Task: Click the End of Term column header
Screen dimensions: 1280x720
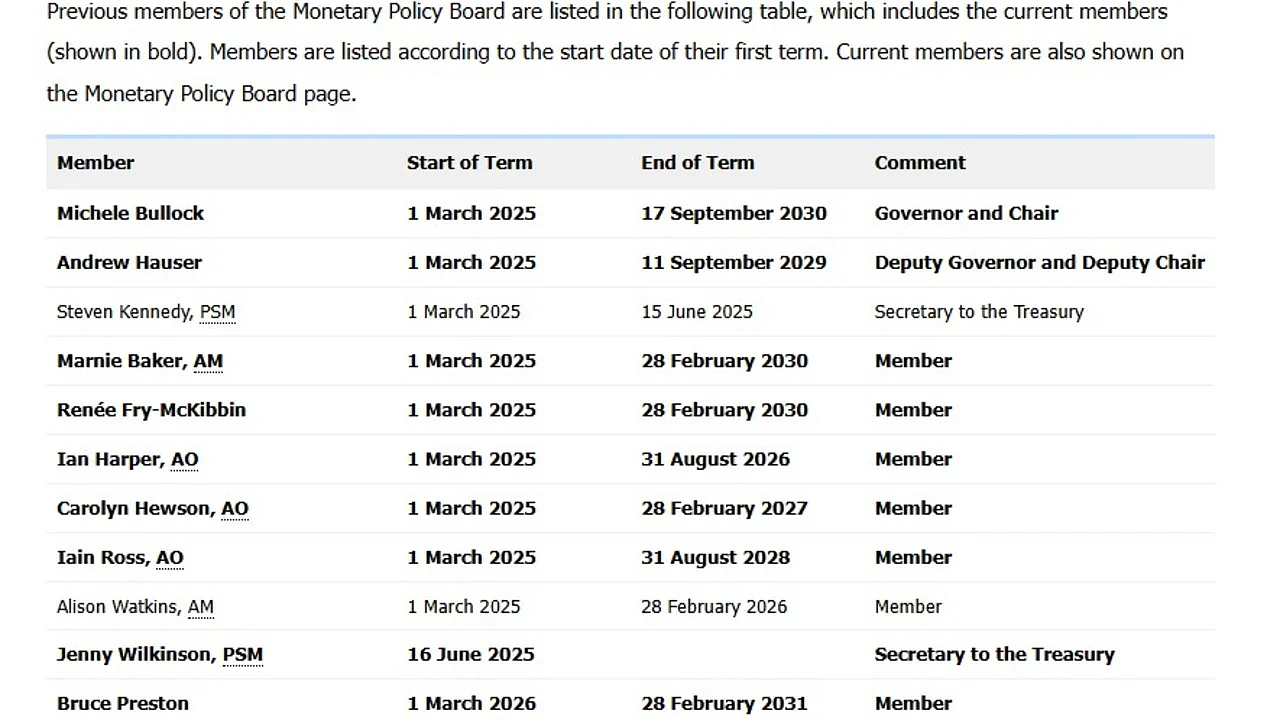Action: tap(698, 163)
